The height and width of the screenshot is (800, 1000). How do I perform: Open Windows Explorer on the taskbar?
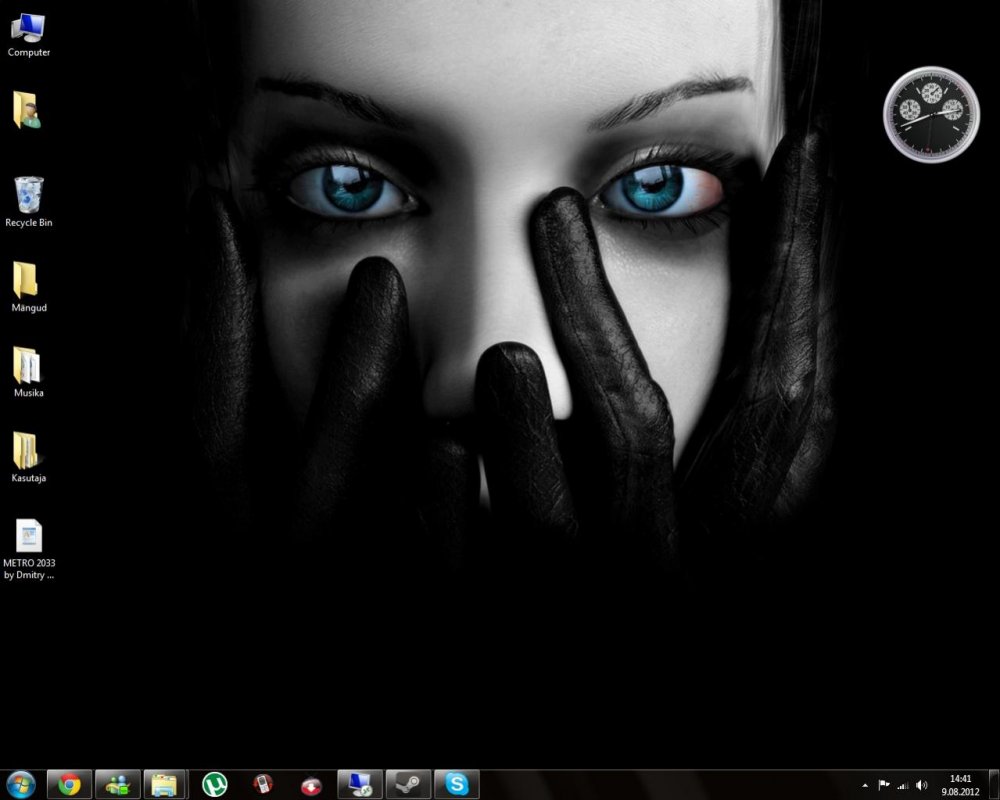[x=165, y=784]
